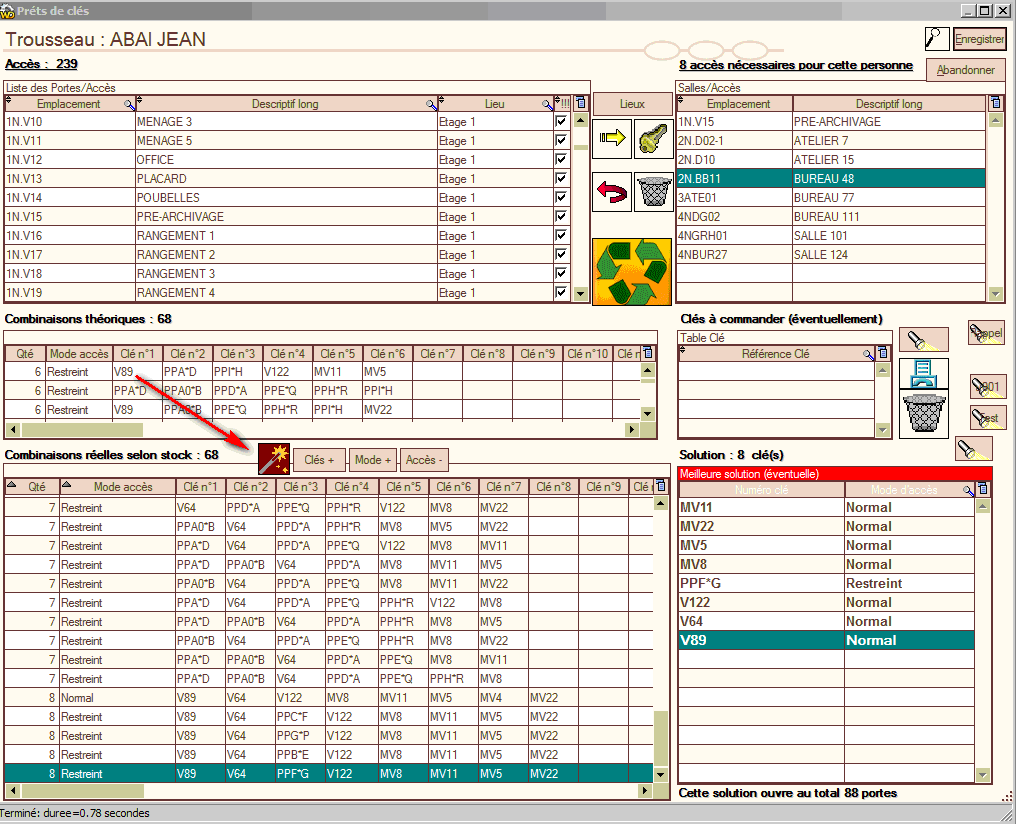Viewport: 1016px width, 824px height.
Task: Click the 001 flashlight button
Action: coord(987,387)
